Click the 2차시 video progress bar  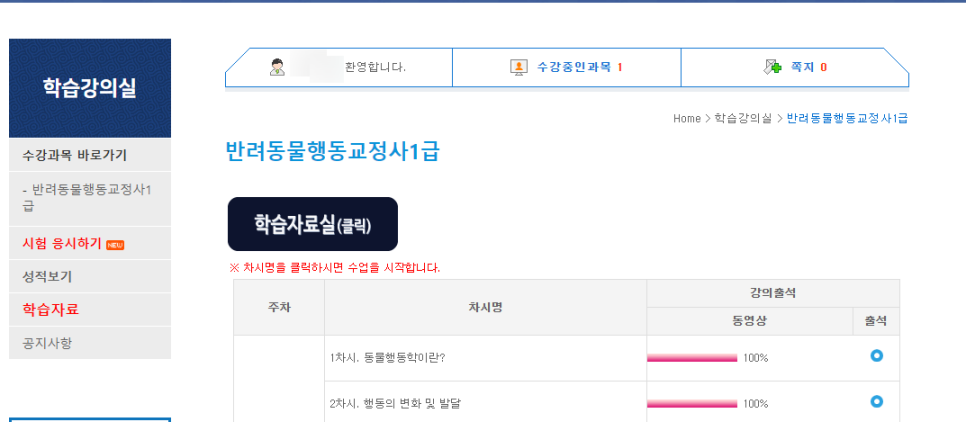coord(692,404)
